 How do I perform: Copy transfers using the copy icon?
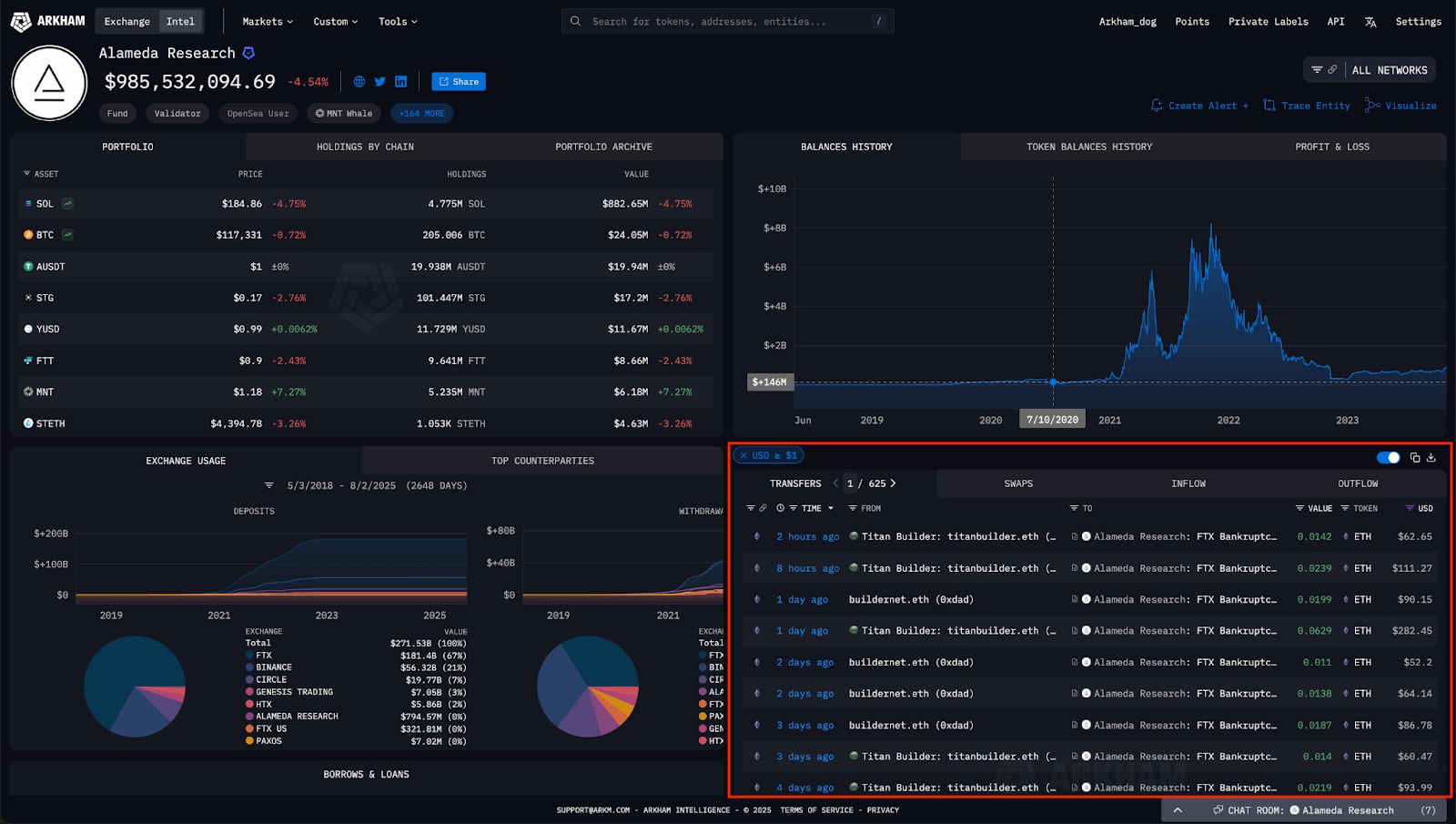(x=1415, y=457)
